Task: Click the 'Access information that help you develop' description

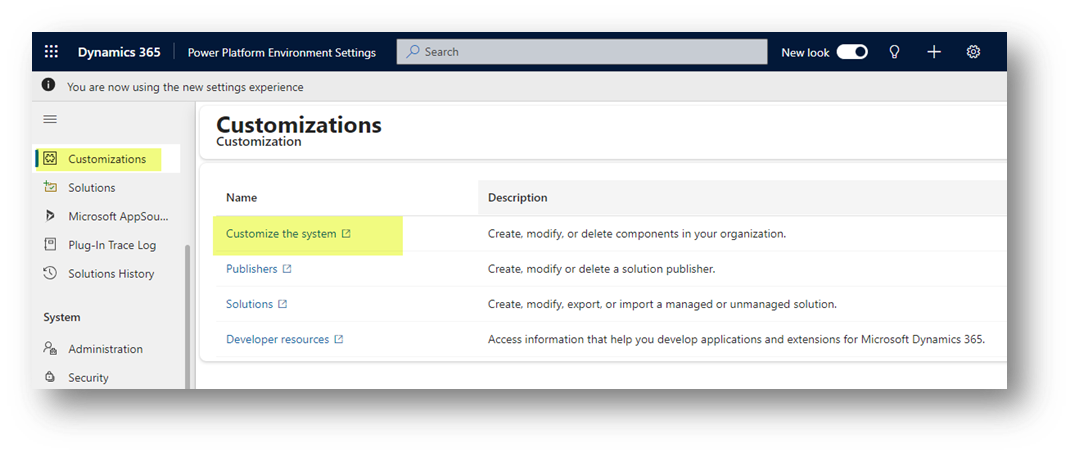Action: (x=736, y=339)
